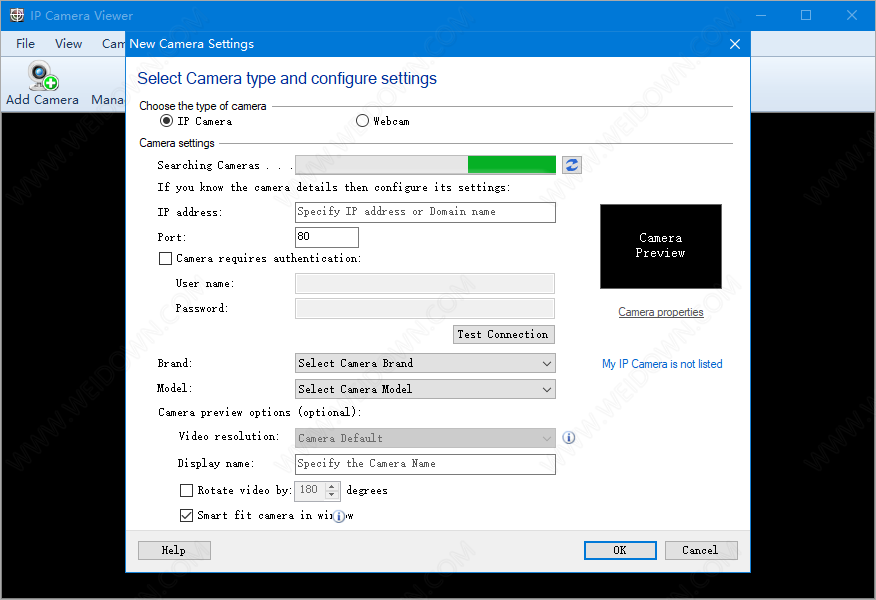Screen dimensions: 876x600
Task: Enable Camera requires authentication checkbox
Action: pos(165,258)
